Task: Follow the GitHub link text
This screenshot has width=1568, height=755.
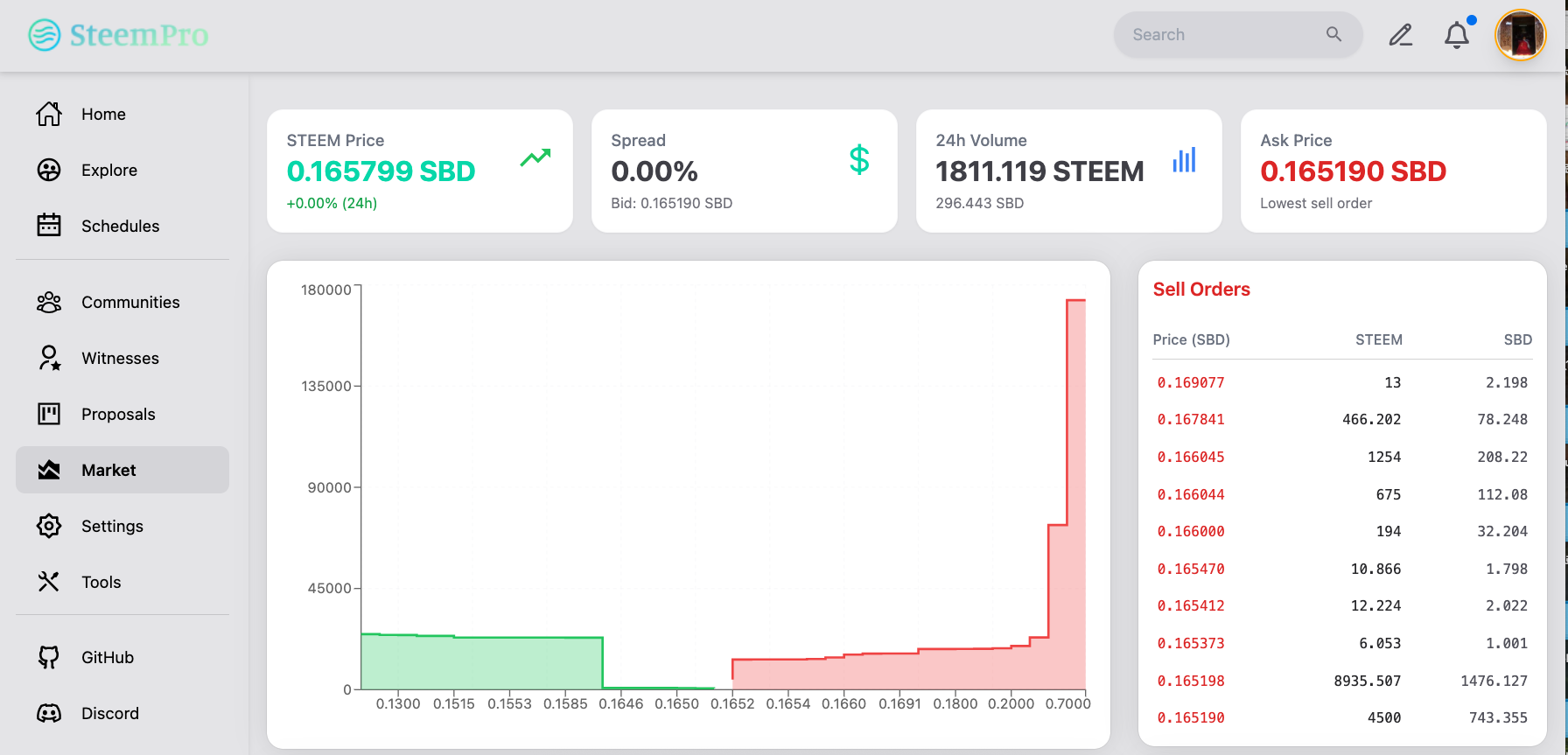Action: 108,657
